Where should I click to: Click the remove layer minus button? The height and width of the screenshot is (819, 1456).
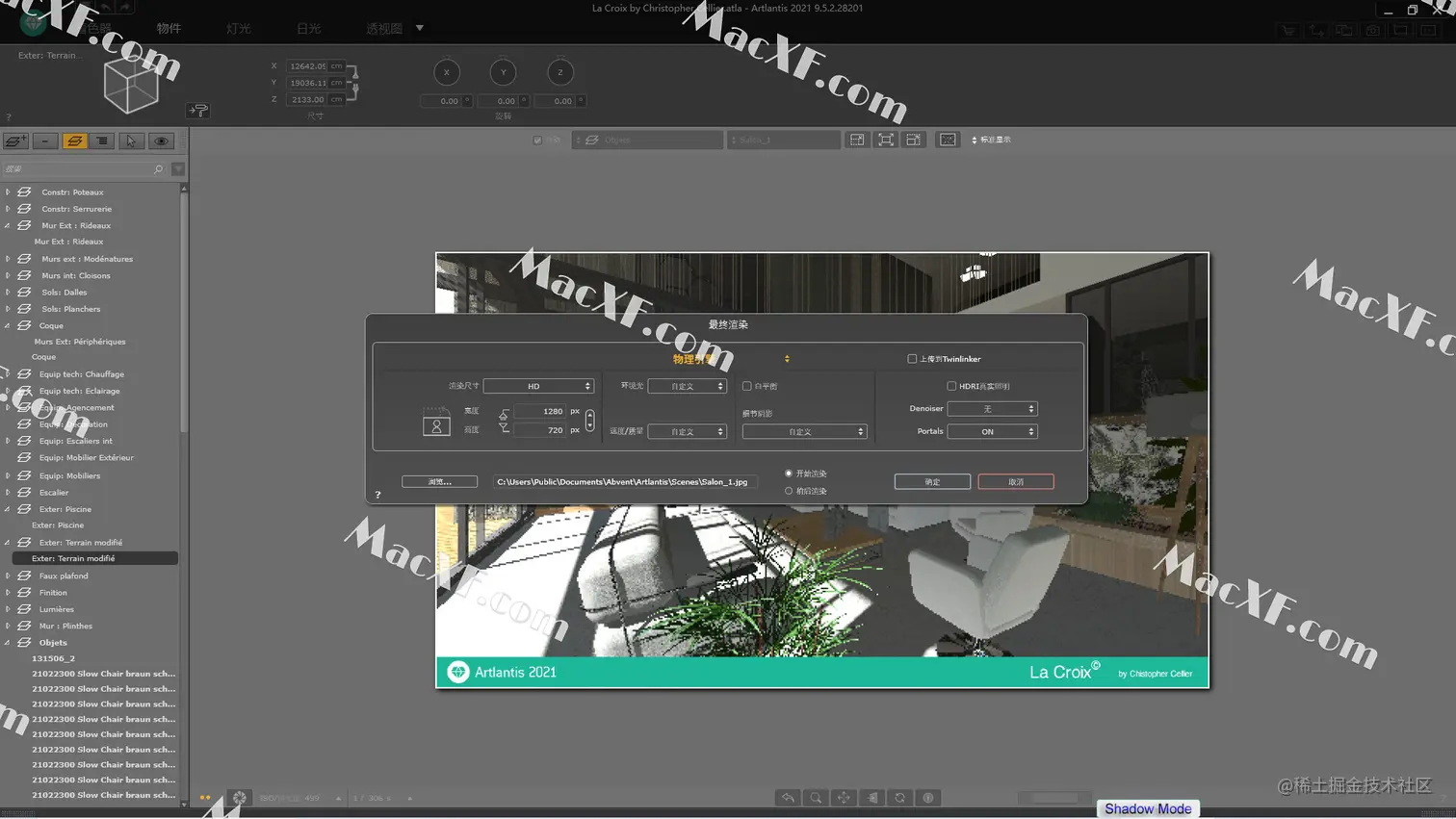[x=45, y=141]
